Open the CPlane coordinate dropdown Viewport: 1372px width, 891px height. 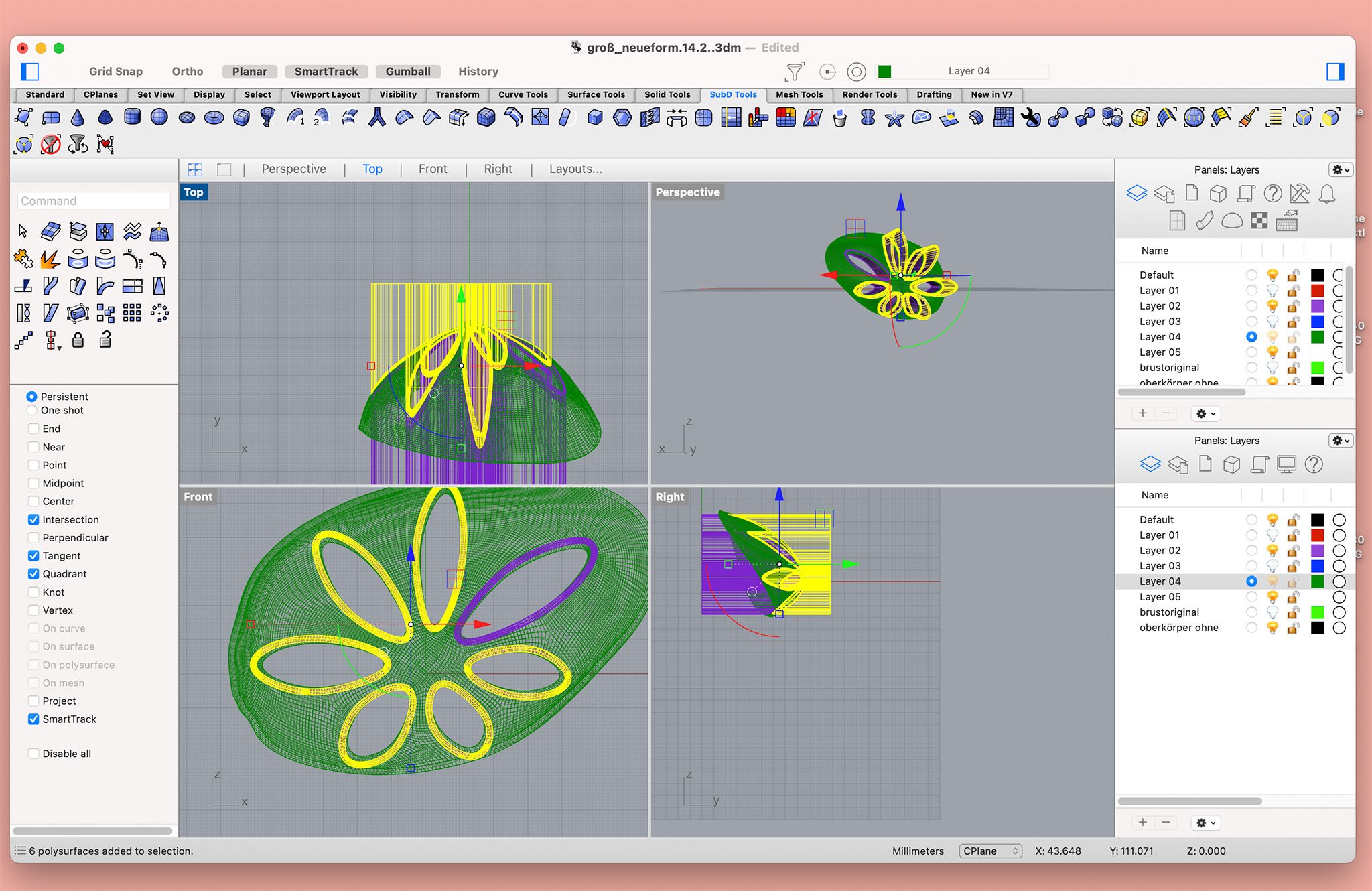(x=989, y=851)
